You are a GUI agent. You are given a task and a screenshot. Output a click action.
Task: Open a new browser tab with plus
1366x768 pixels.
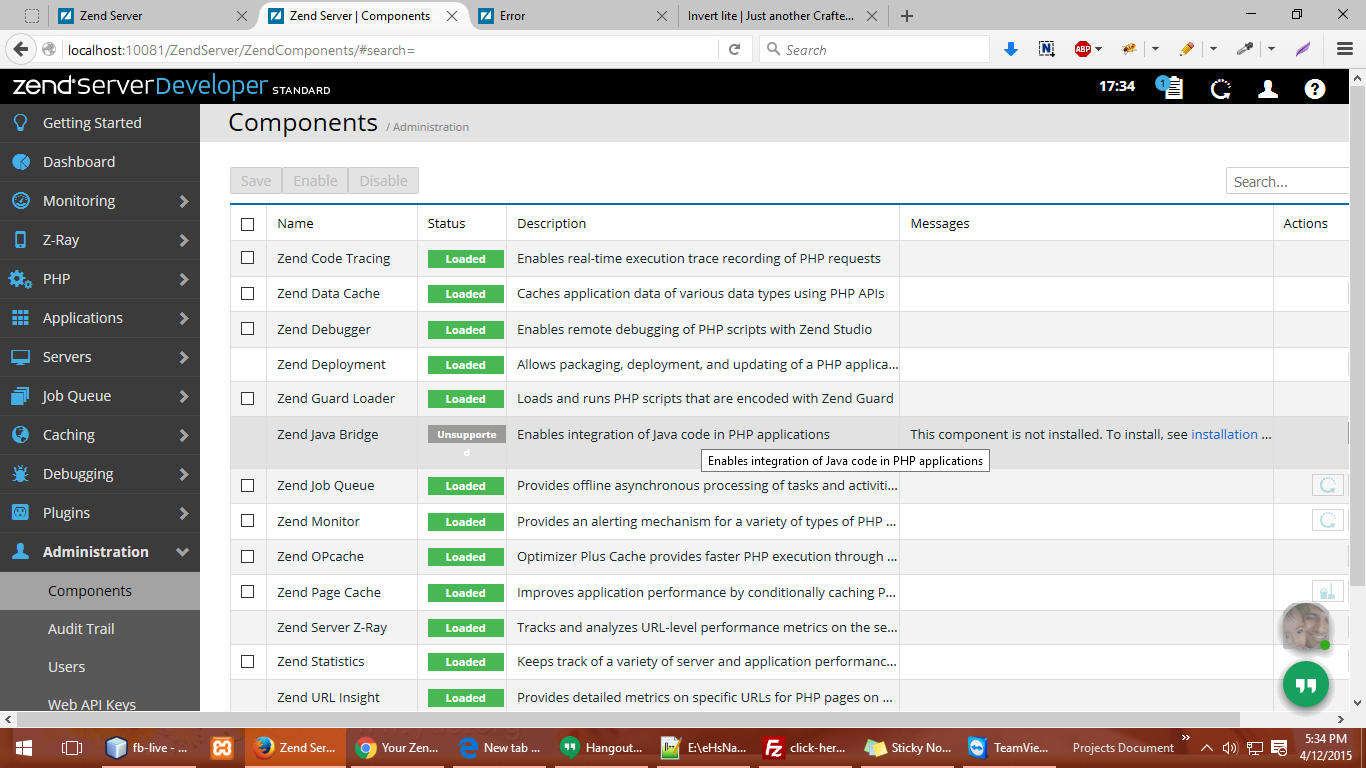(x=907, y=16)
